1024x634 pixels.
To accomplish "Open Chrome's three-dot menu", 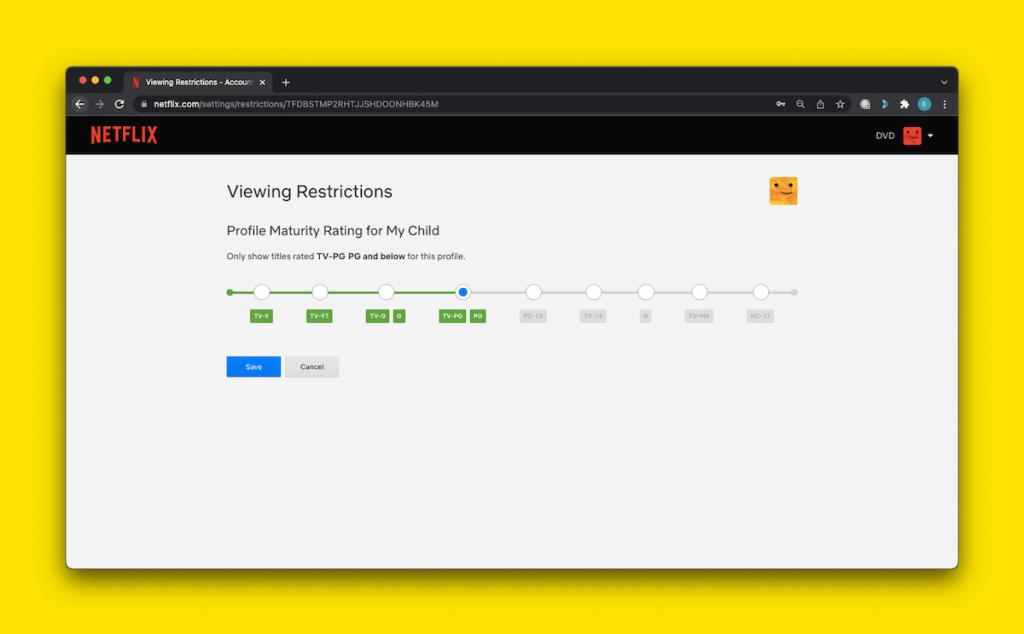I will [x=944, y=104].
